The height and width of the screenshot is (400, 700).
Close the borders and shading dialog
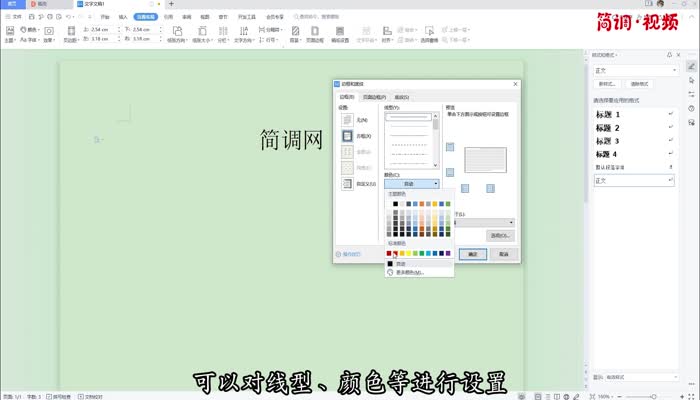(515, 84)
